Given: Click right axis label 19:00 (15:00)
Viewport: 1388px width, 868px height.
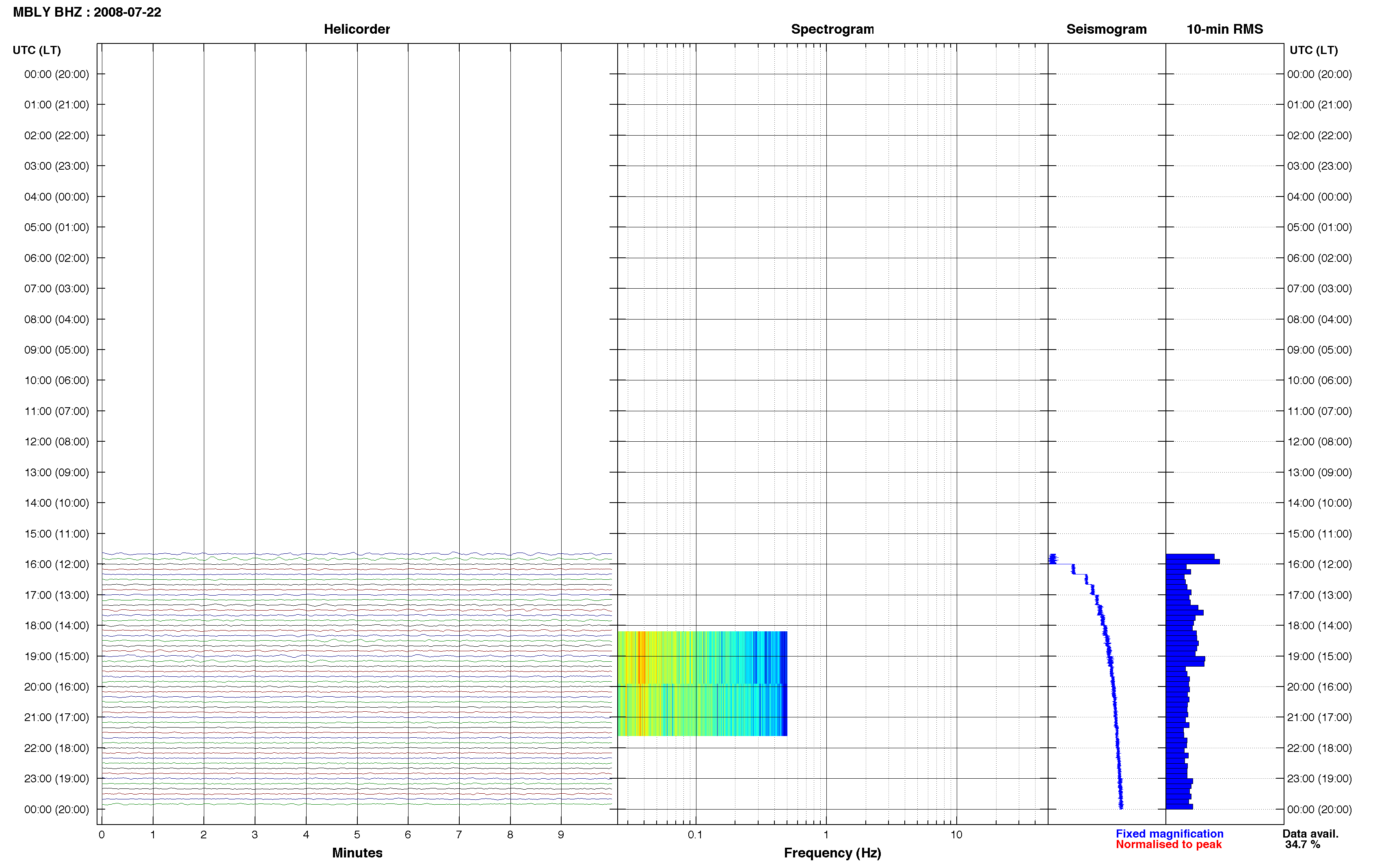Looking at the screenshot, I should 1319,656.
